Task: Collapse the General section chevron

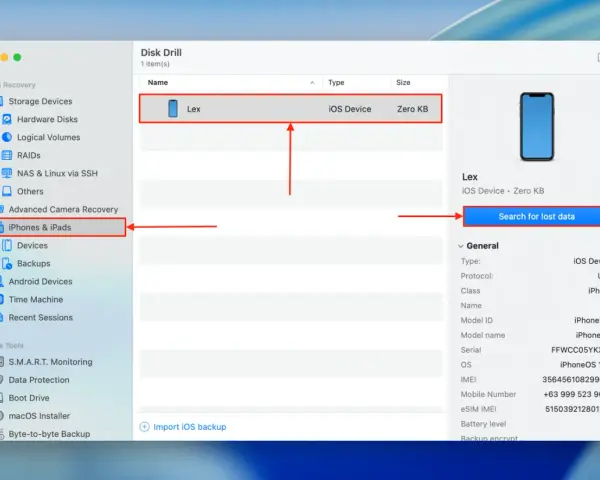Action: tap(461, 246)
